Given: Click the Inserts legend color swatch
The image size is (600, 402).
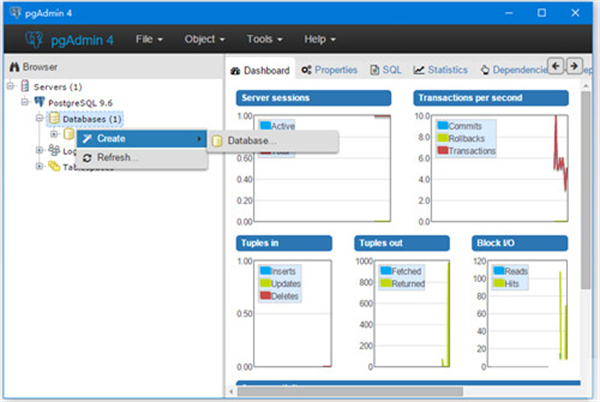Looking at the screenshot, I should click(x=266, y=271).
